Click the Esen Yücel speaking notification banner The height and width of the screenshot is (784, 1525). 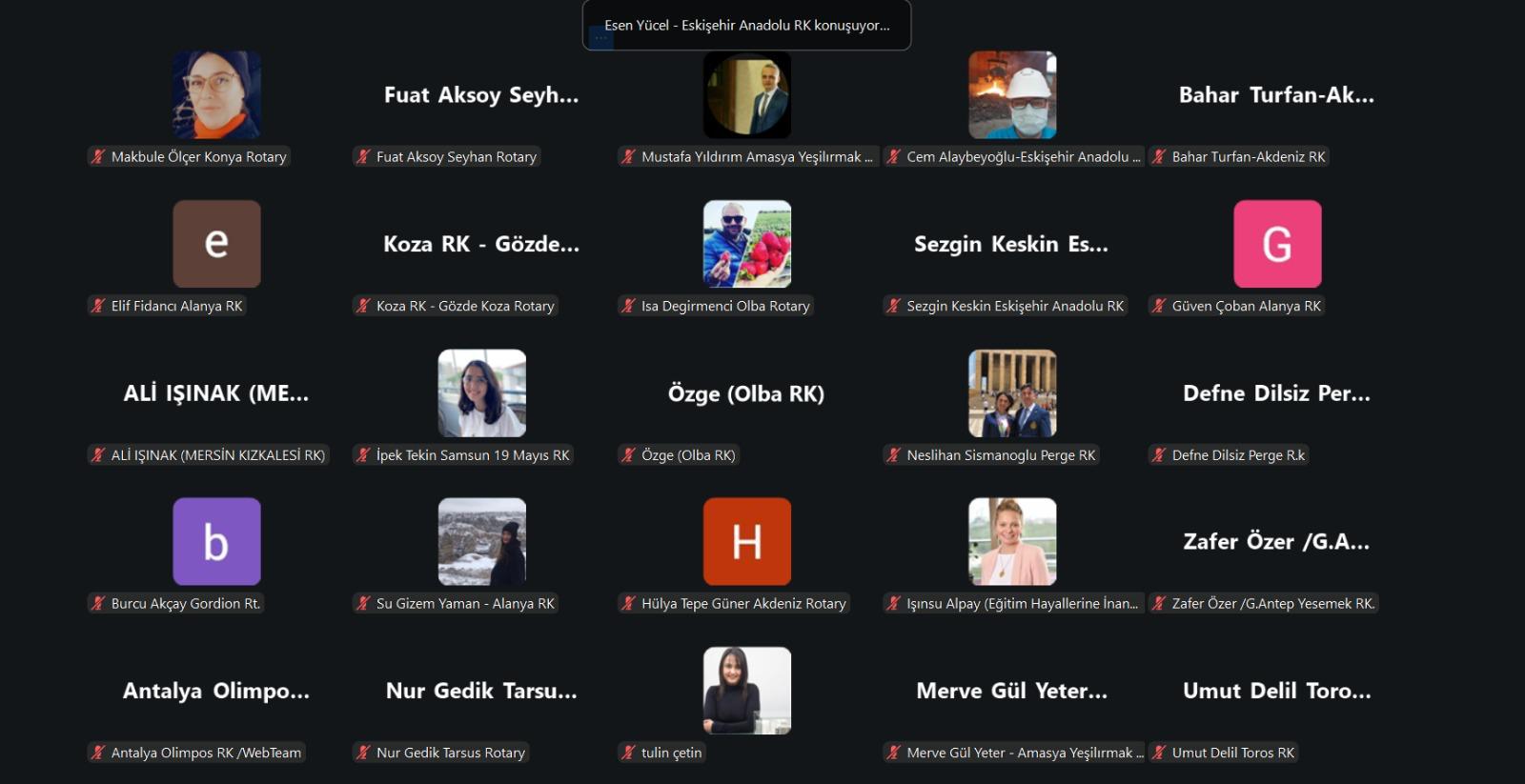click(746, 25)
